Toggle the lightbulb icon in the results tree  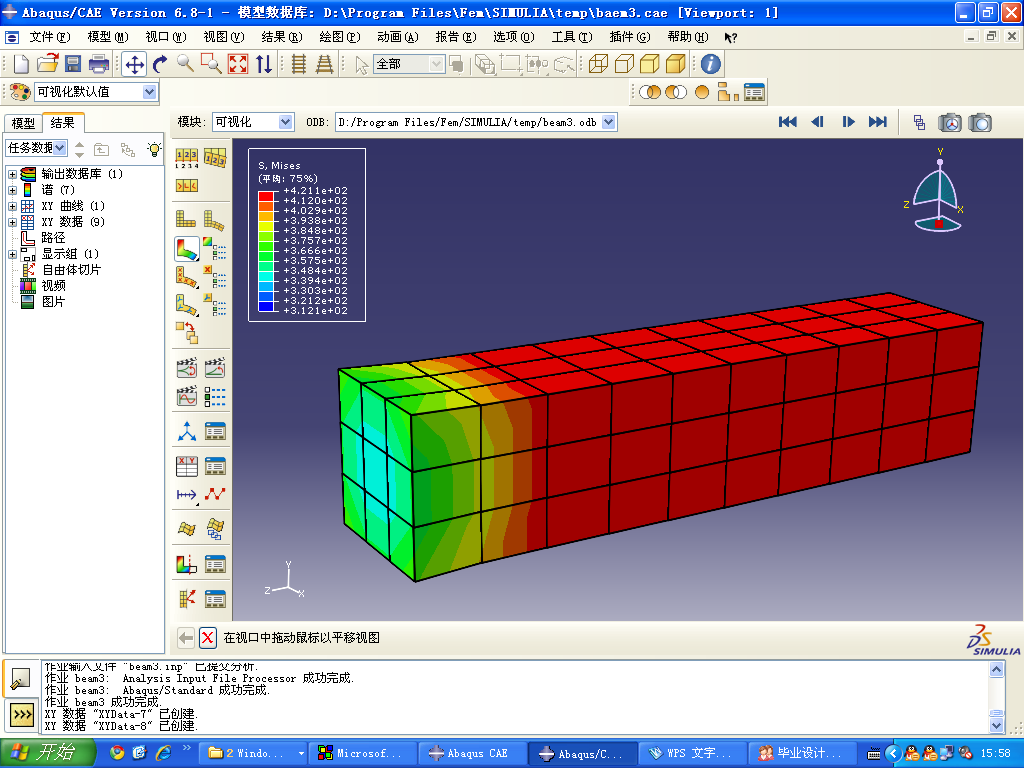tap(153, 149)
